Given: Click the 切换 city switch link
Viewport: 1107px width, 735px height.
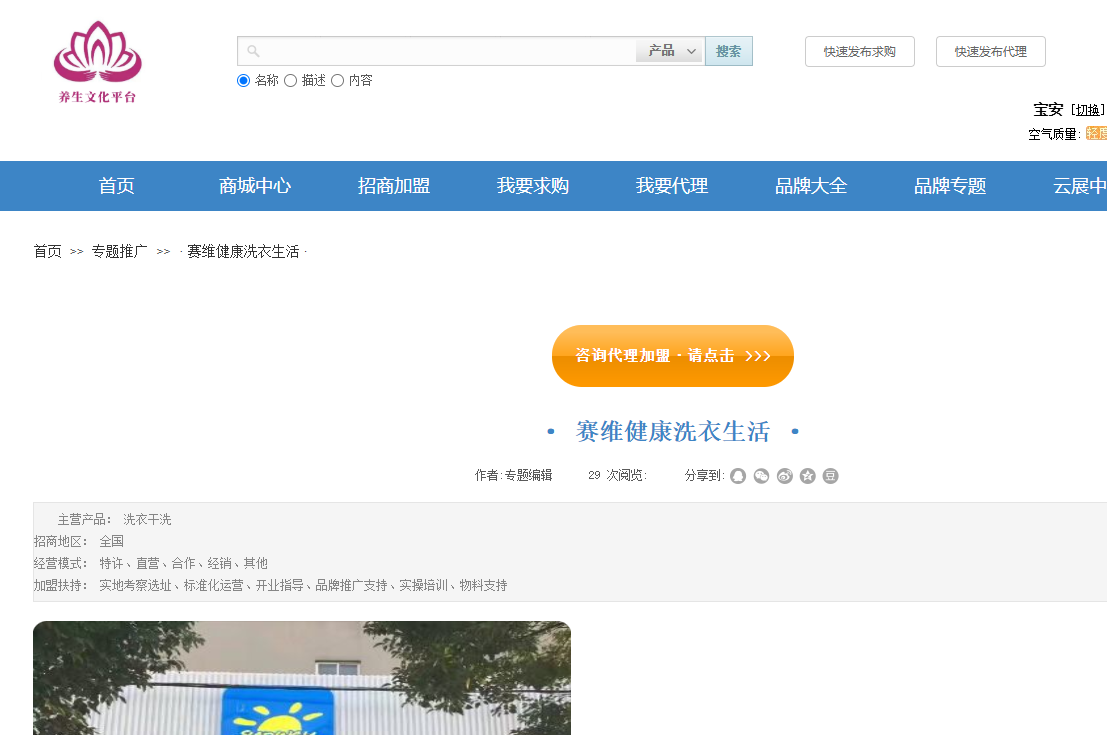Looking at the screenshot, I should click(x=1088, y=110).
